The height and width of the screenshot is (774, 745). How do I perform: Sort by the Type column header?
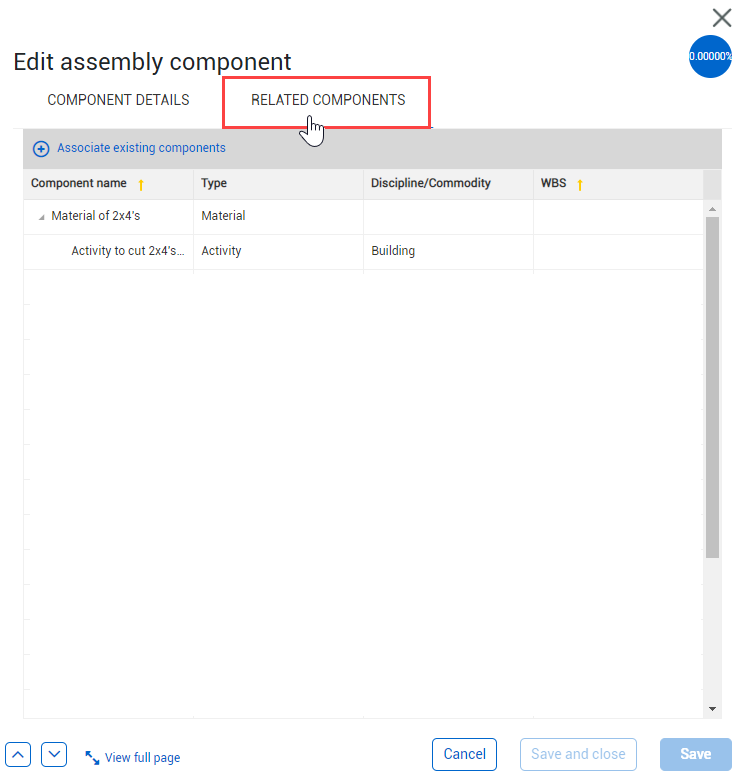pos(214,183)
